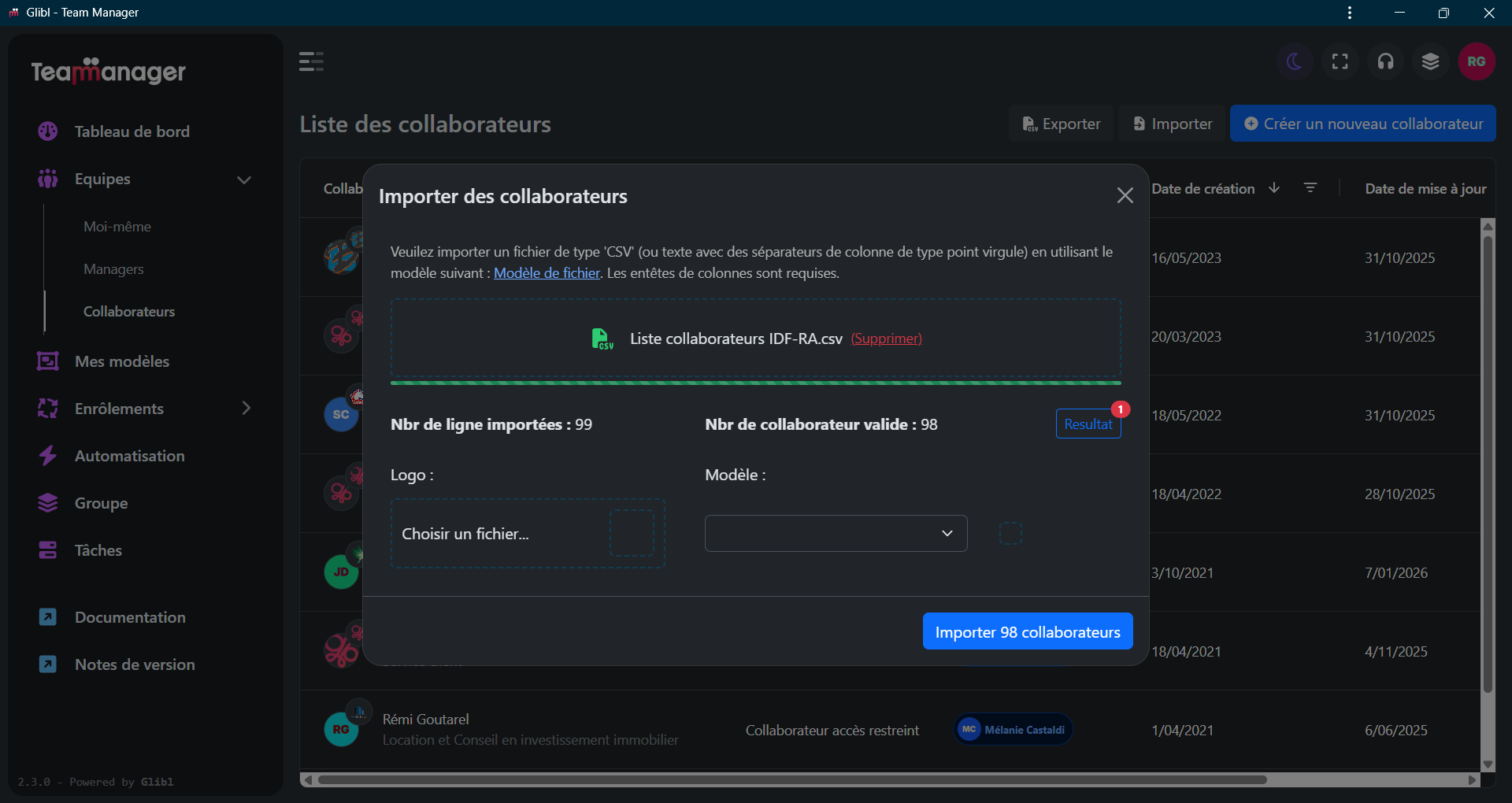Open the RG user avatar menu
The width and height of the screenshot is (1512, 803).
pyautogui.click(x=1476, y=61)
